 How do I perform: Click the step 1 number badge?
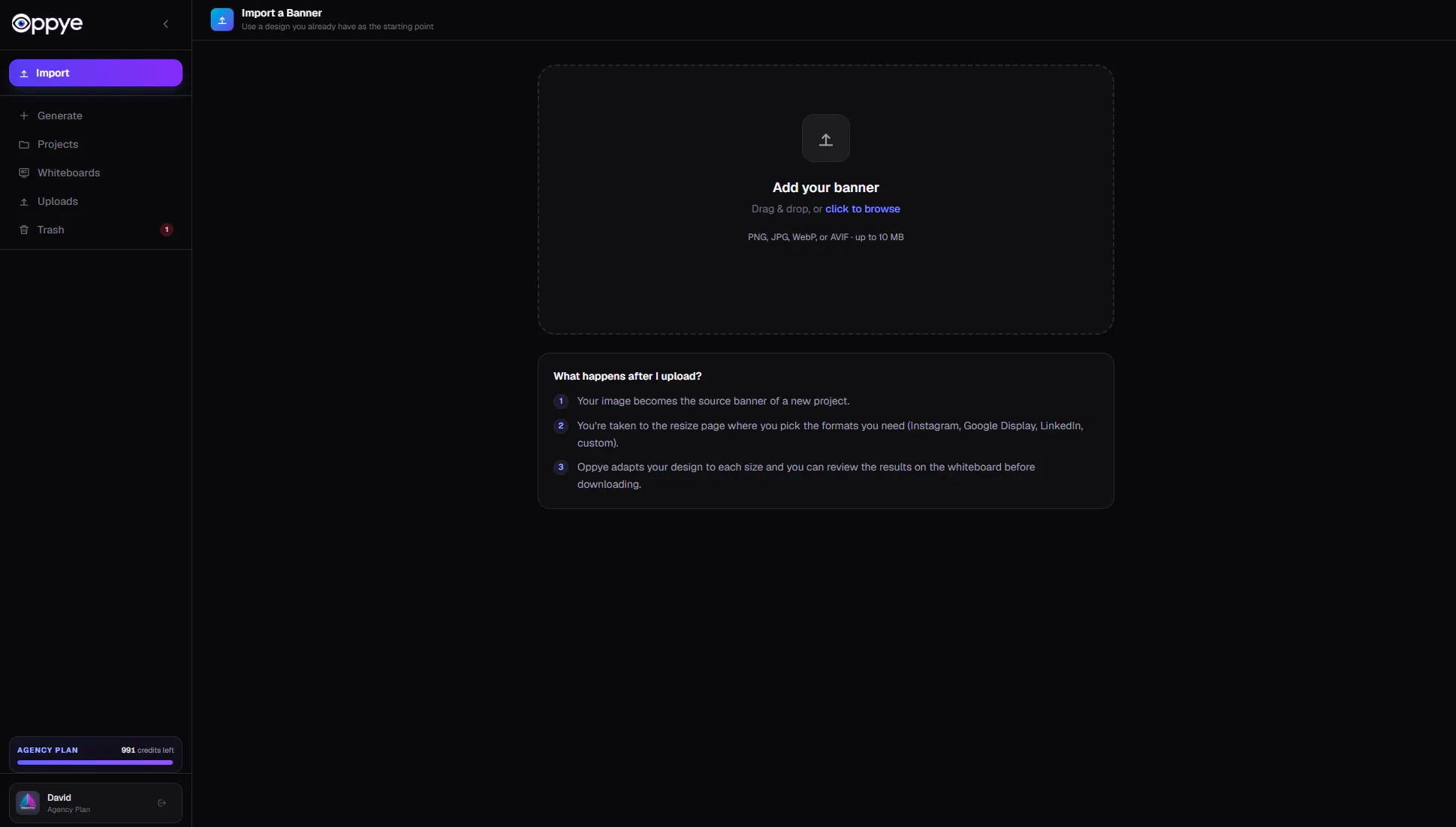(x=561, y=401)
